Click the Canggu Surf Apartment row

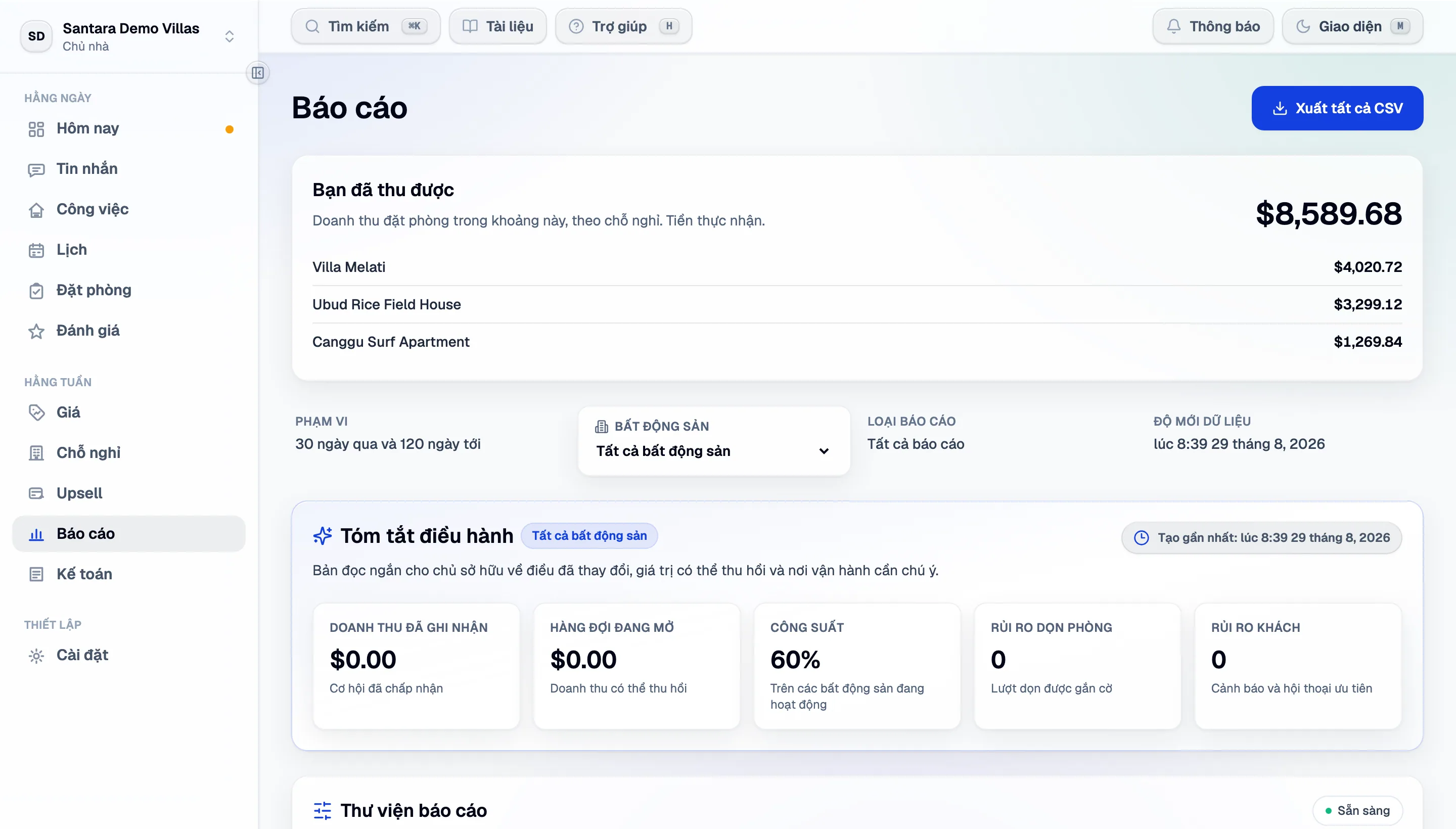pyautogui.click(x=857, y=342)
